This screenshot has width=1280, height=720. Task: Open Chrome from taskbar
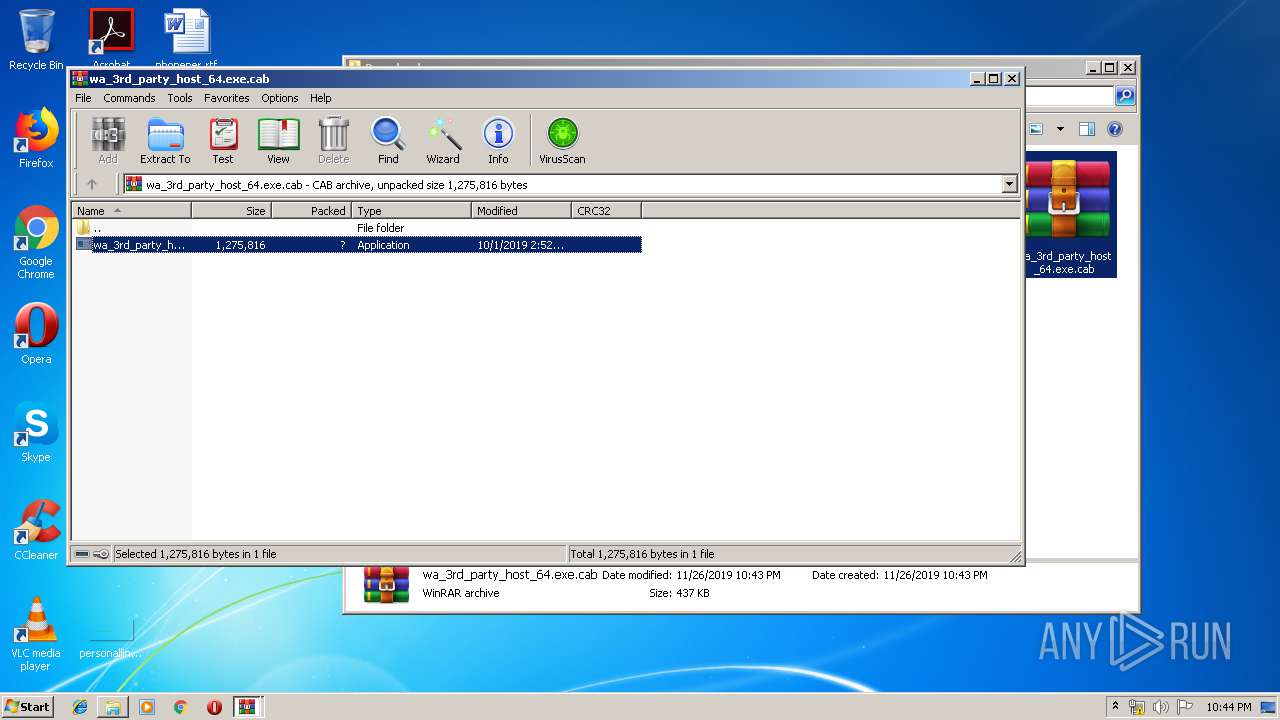coord(180,707)
